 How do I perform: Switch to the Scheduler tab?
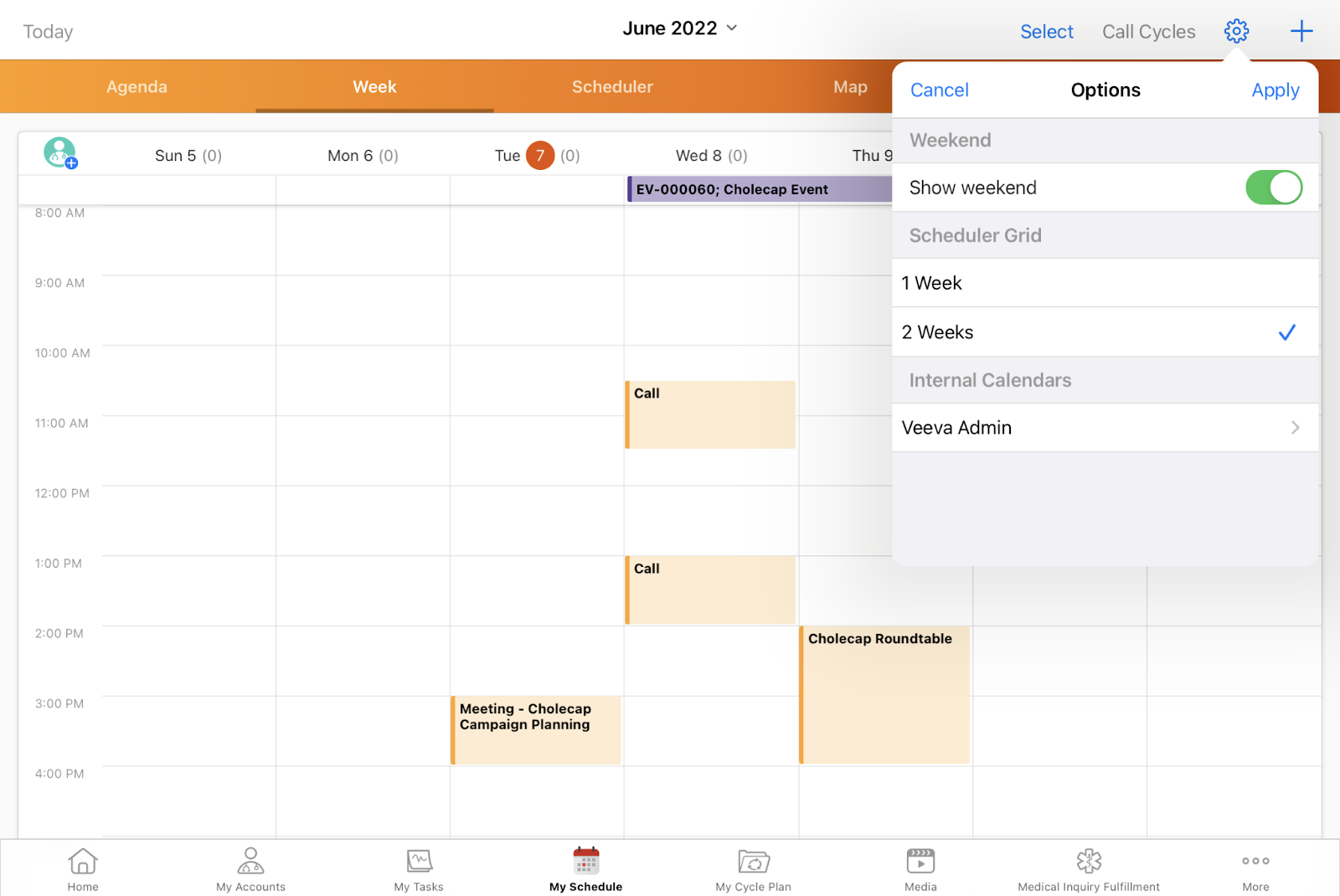612,87
